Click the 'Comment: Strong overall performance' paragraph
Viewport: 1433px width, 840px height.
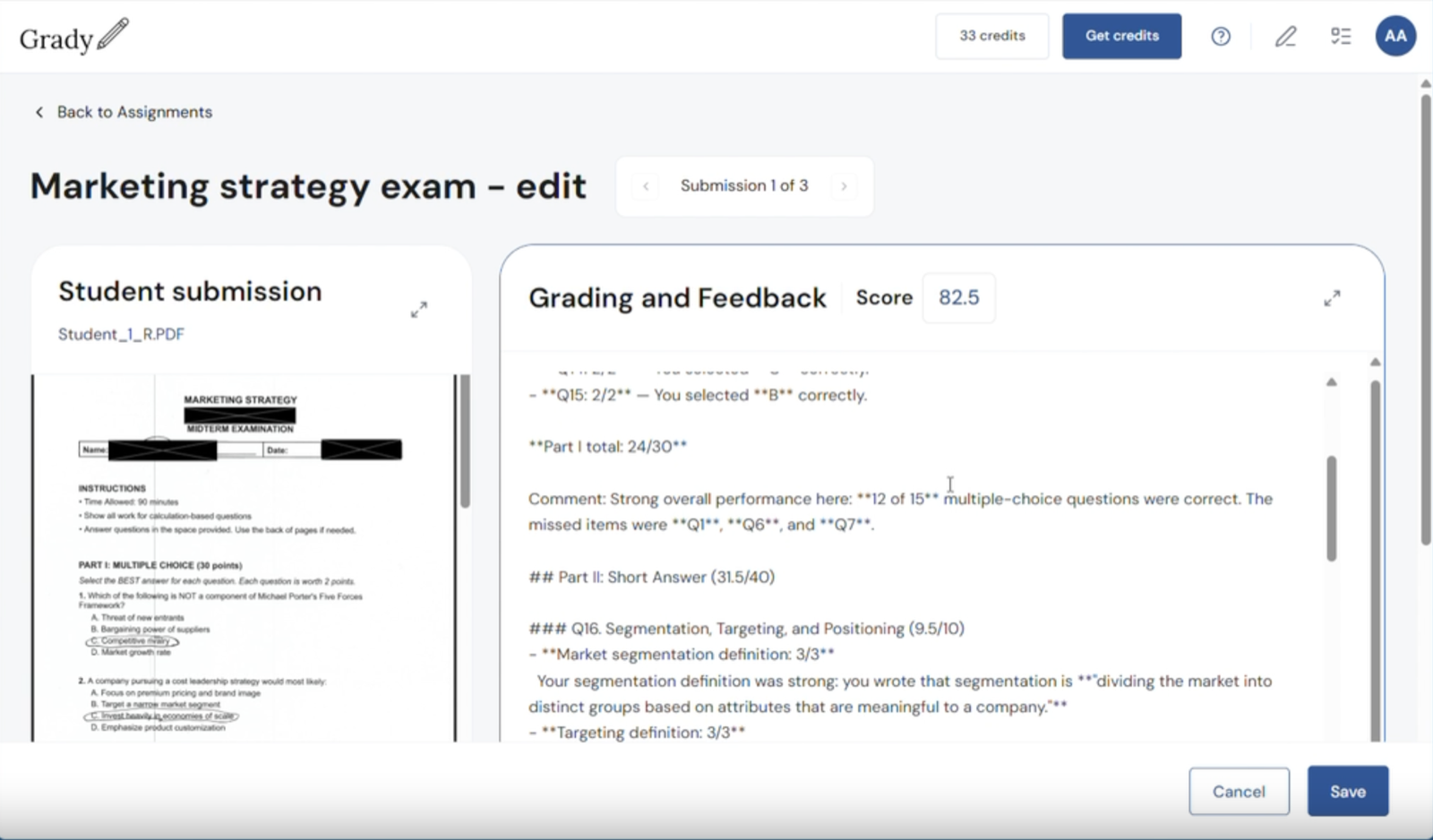pos(900,511)
